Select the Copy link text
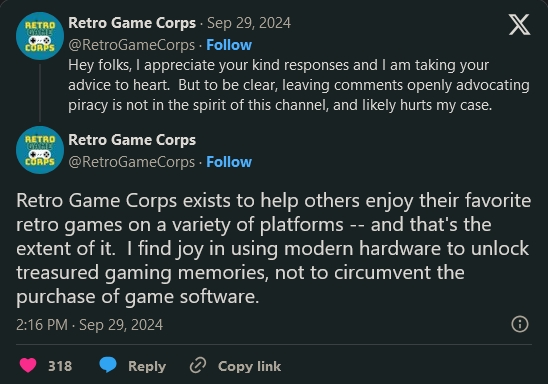Image resolution: width=548 pixels, height=384 pixels. [249, 366]
